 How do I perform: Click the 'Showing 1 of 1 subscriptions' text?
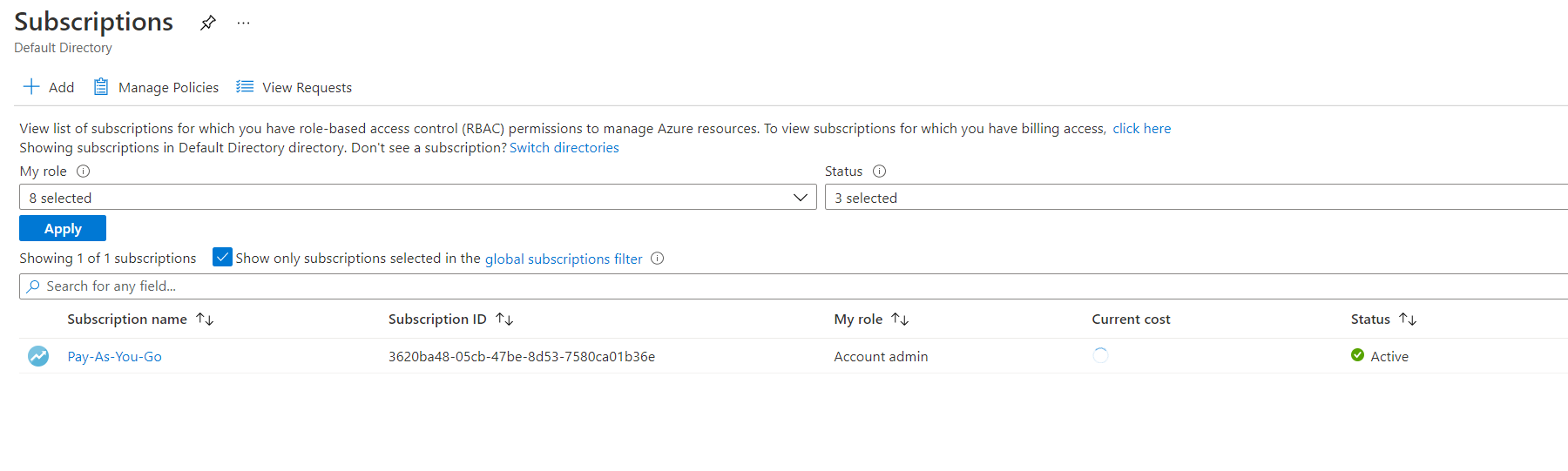pyautogui.click(x=108, y=259)
